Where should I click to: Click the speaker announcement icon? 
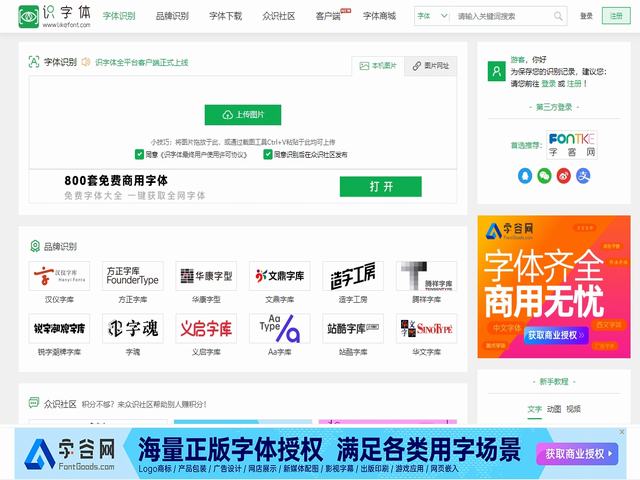tap(86, 62)
